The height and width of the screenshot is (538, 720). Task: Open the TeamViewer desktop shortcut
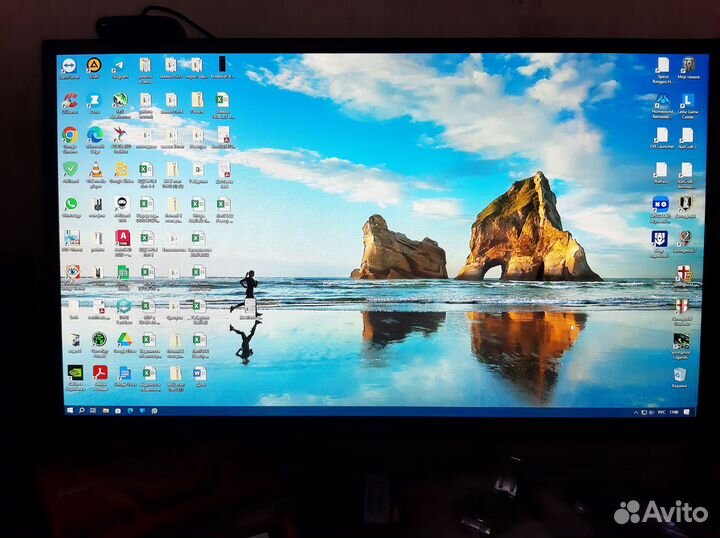click(x=69, y=66)
